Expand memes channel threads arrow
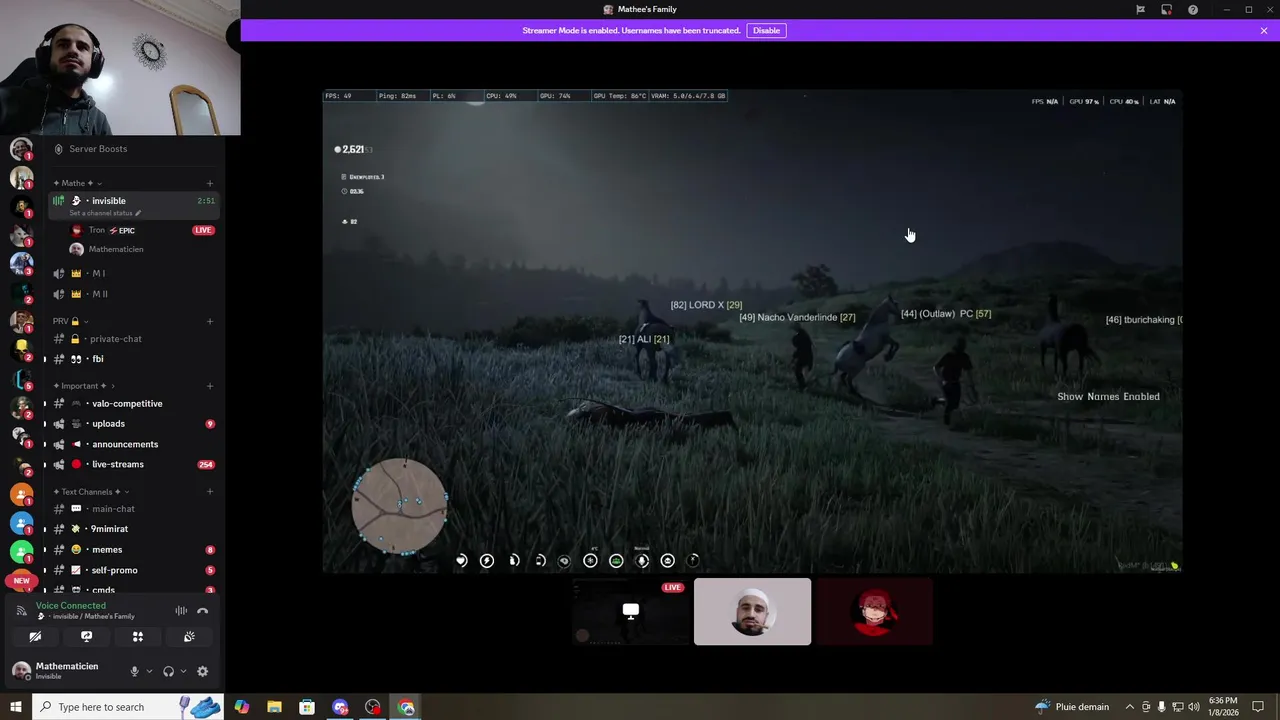The image size is (1280, 720). pos(44,550)
